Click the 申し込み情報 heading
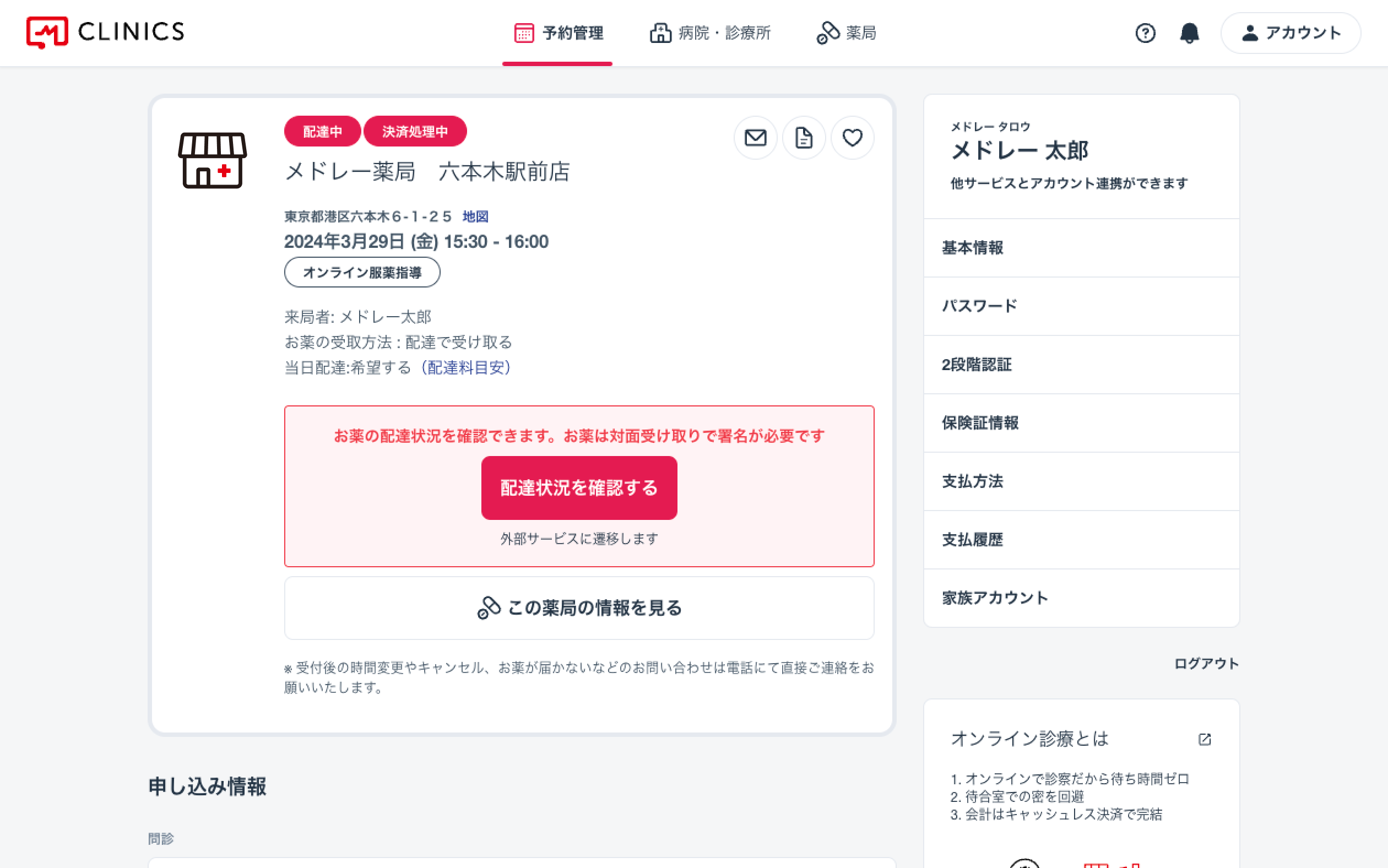 [x=207, y=786]
